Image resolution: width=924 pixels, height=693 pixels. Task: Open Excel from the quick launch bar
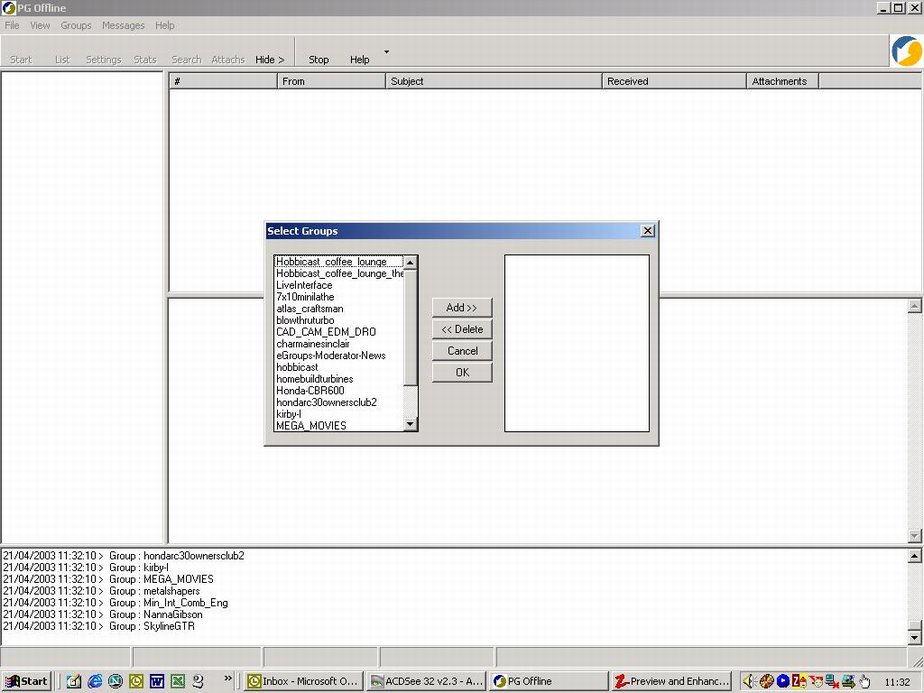(x=178, y=681)
